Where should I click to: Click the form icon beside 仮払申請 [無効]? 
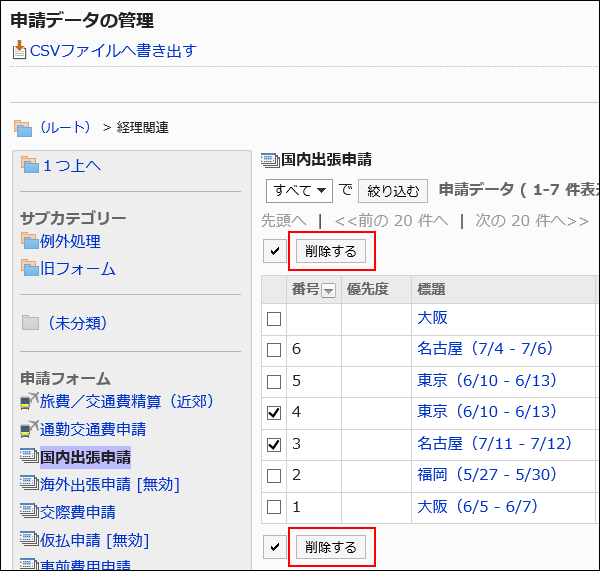tap(29, 539)
